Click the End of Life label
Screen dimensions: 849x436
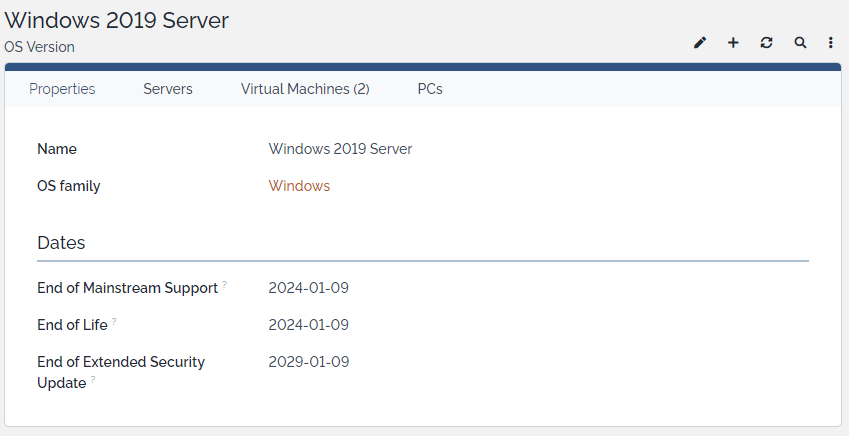(x=72, y=324)
